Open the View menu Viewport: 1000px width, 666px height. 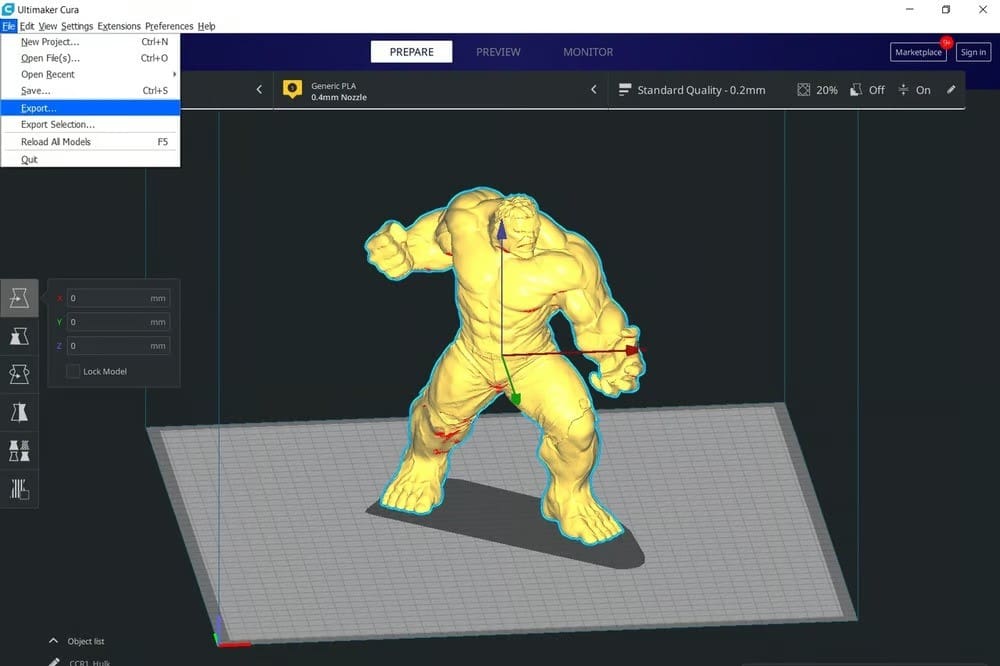[48, 26]
